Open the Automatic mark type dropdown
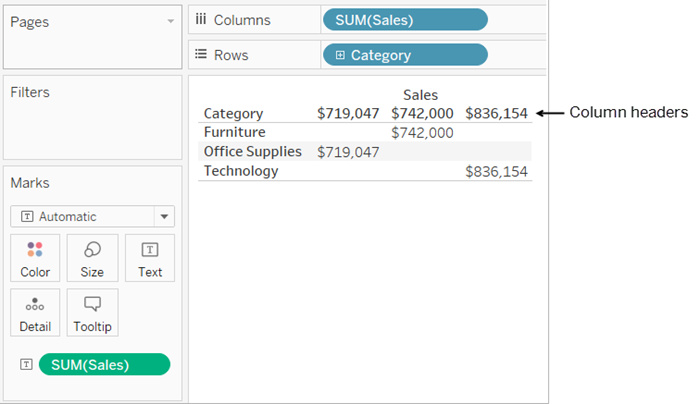The image size is (700, 404). pyautogui.click(x=163, y=216)
